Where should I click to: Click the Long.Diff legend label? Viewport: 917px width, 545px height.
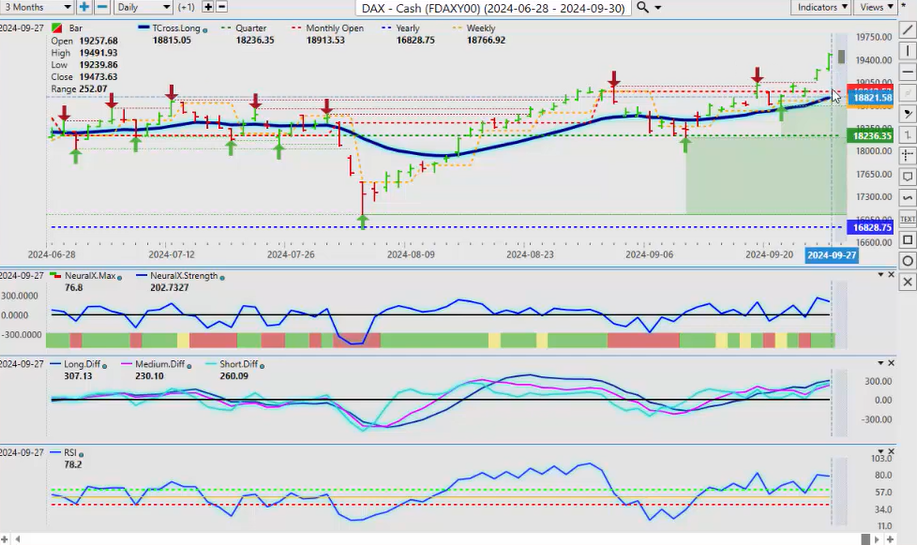pyautogui.click(x=82, y=364)
